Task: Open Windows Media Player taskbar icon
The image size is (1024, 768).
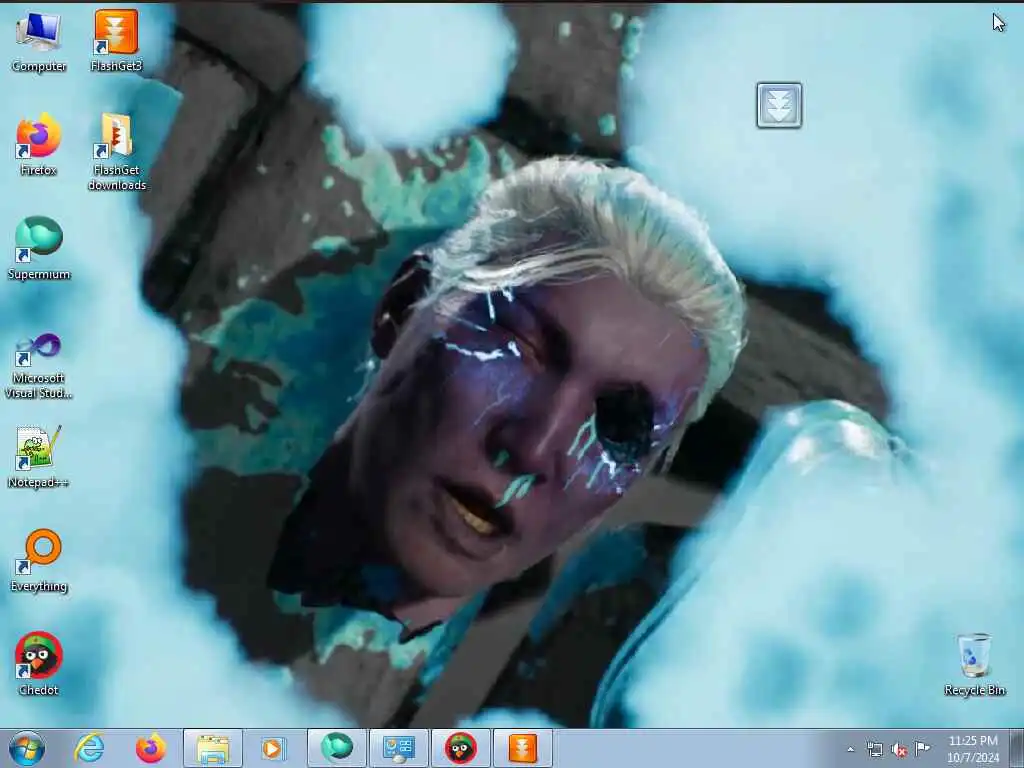Action: click(273, 748)
